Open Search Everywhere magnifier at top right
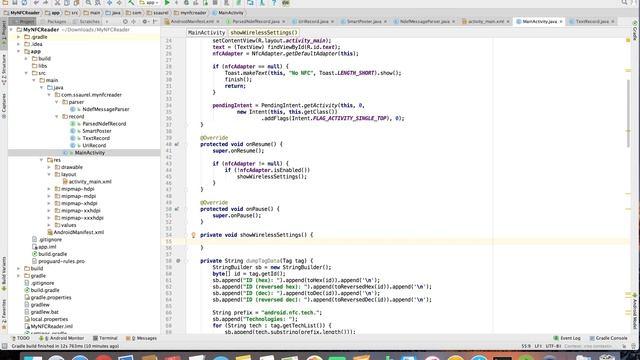 click(624, 3)
